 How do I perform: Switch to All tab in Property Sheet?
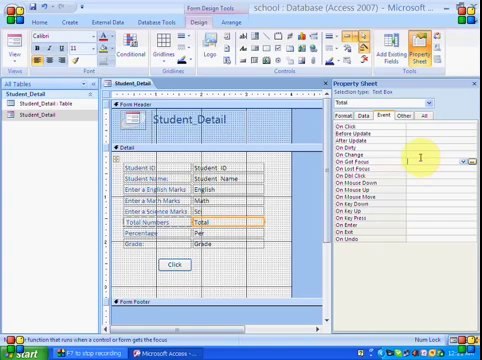[x=424, y=116]
